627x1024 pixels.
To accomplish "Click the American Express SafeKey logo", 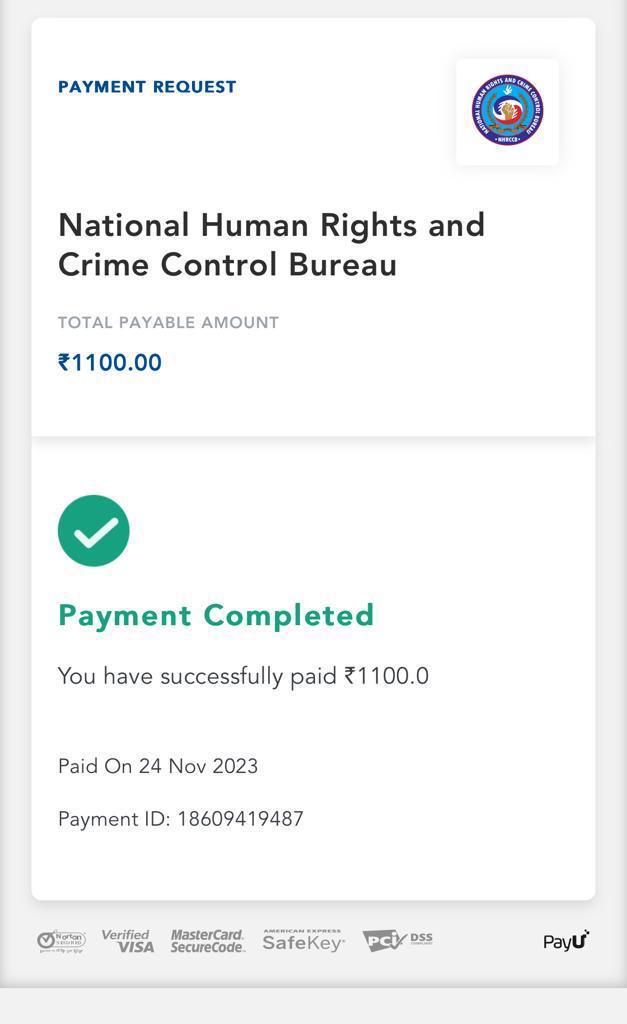I will 303,940.
